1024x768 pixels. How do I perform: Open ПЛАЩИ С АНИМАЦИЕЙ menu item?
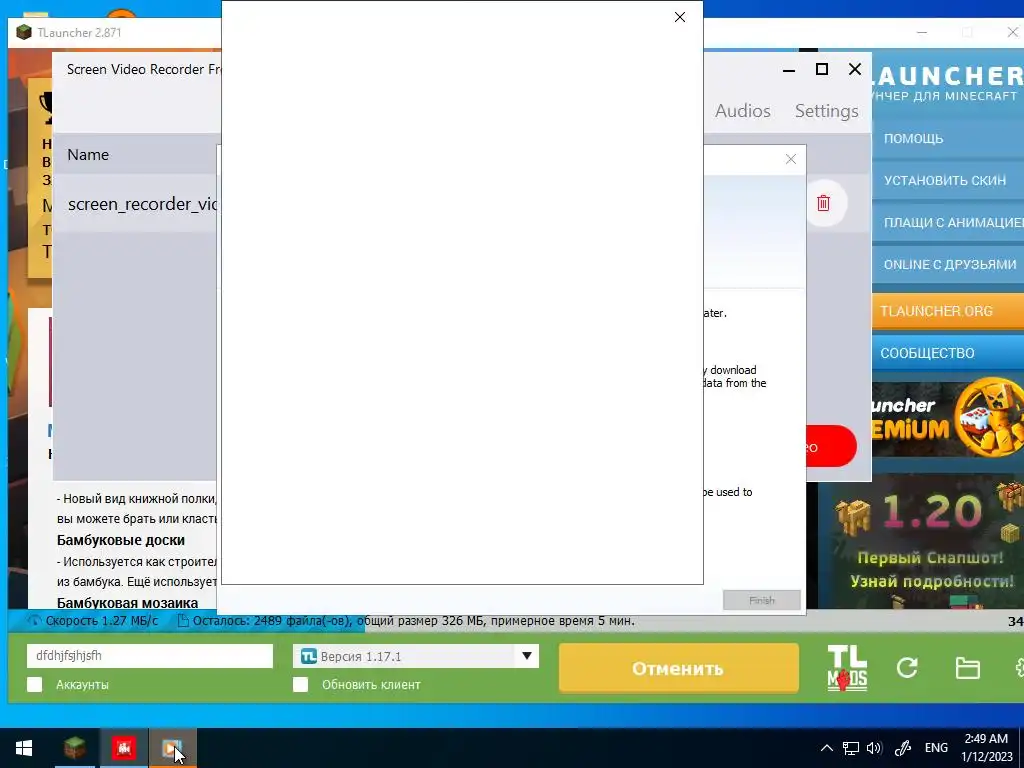[x=948, y=223]
